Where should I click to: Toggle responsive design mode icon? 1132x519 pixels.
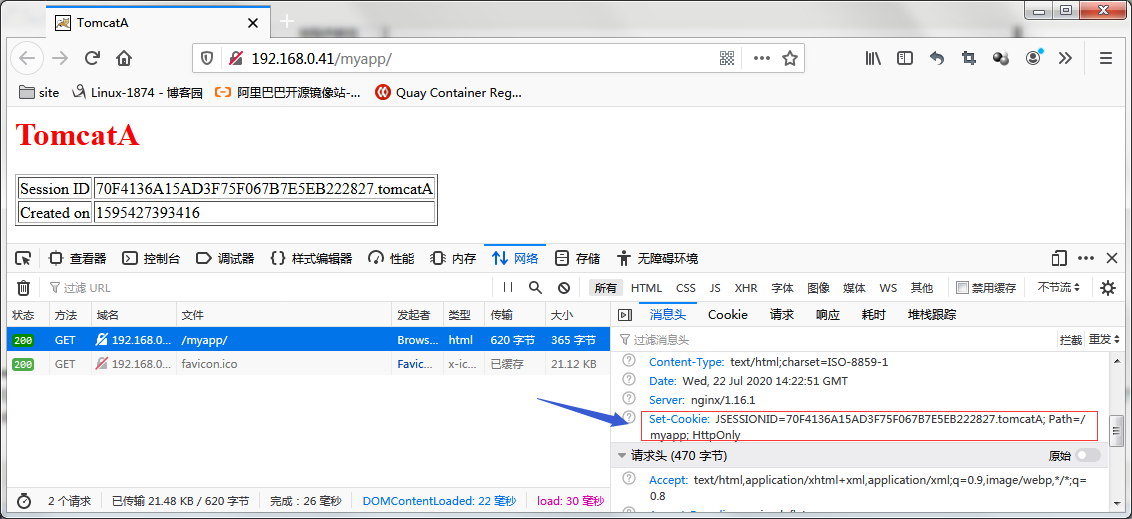[x=1059, y=258]
